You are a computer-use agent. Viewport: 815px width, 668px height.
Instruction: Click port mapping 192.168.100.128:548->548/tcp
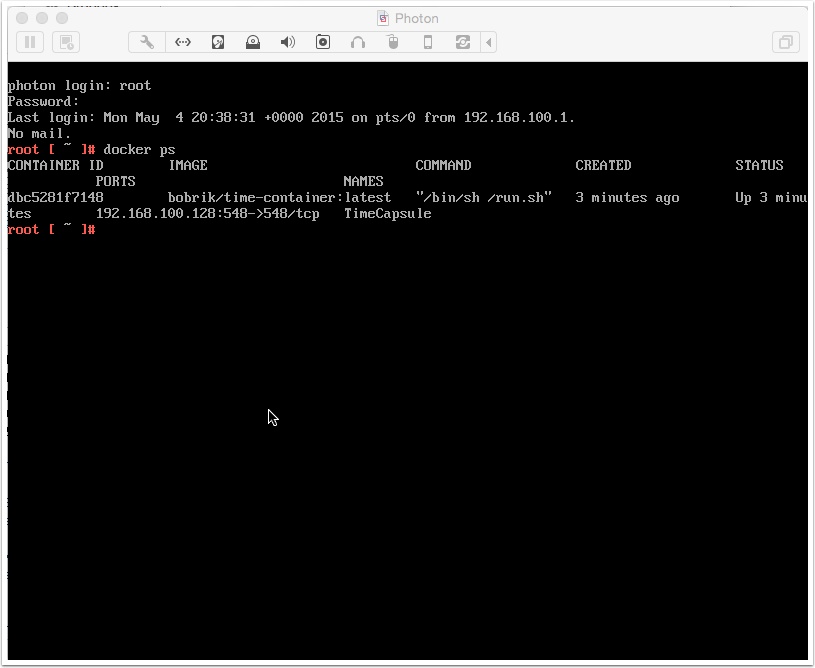coord(208,214)
